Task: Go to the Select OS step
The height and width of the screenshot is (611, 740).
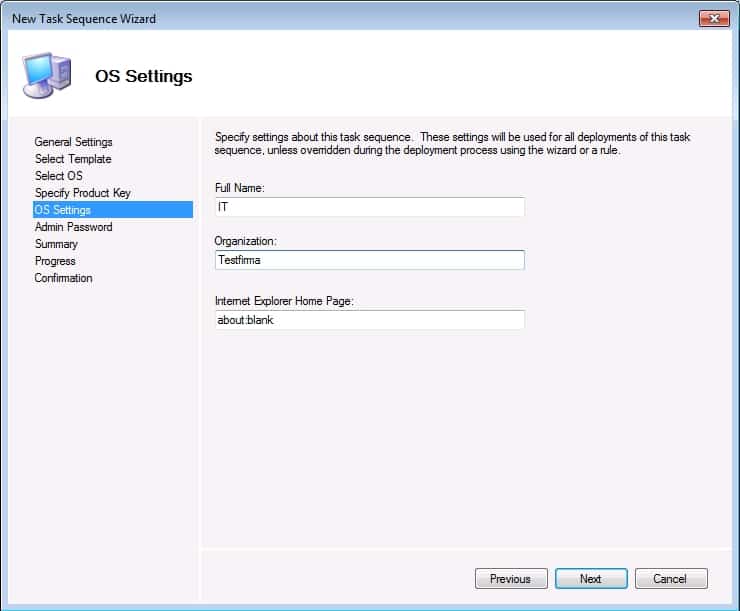Action: [59, 176]
